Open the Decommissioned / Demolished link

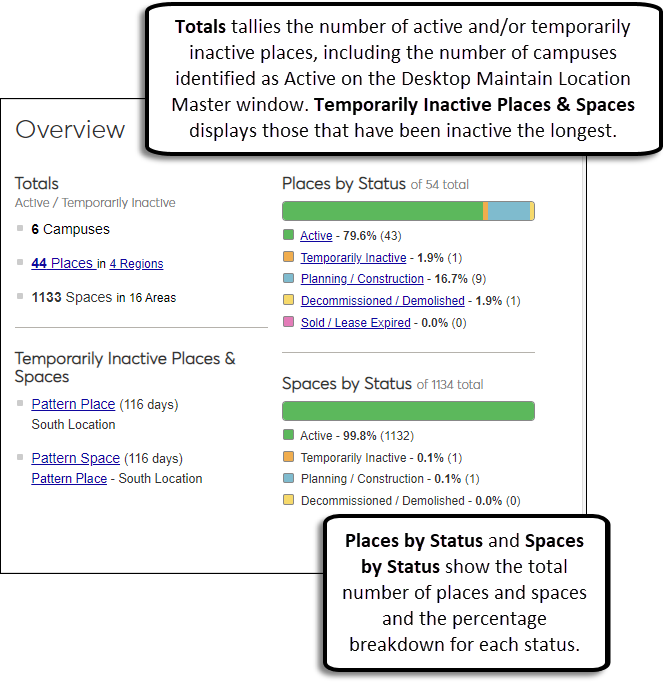[382, 301]
